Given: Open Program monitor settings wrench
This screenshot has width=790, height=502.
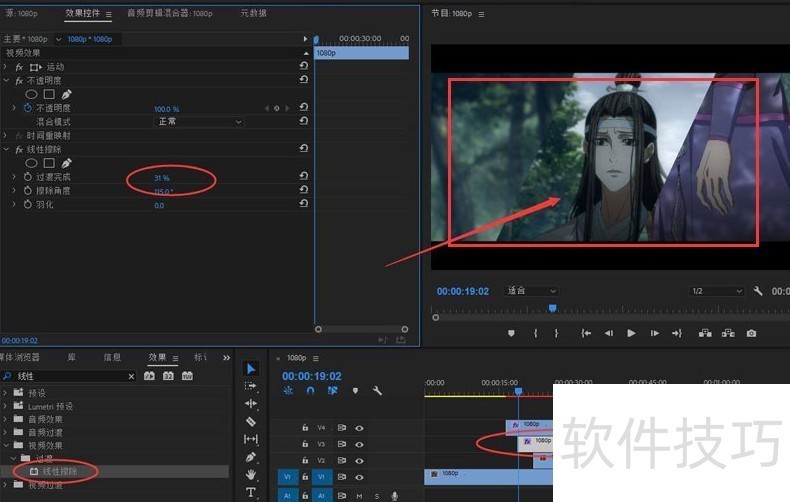Looking at the screenshot, I should coord(758,291).
